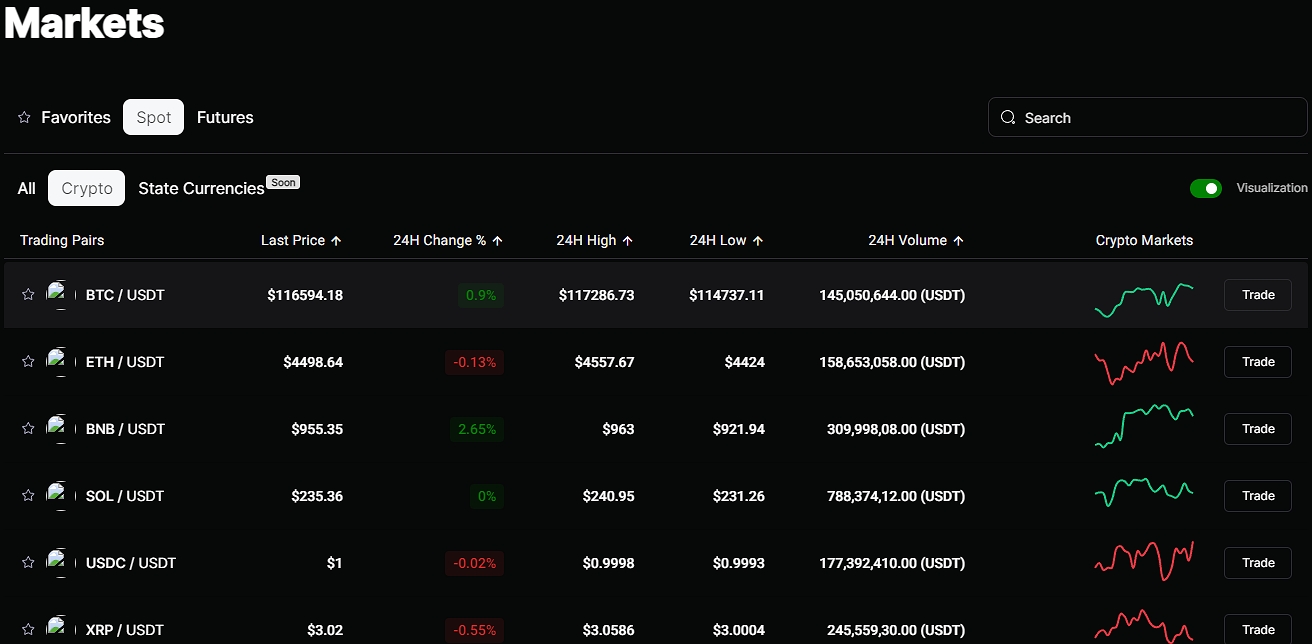
Task: Select the Crypto filter
Action: (x=87, y=188)
